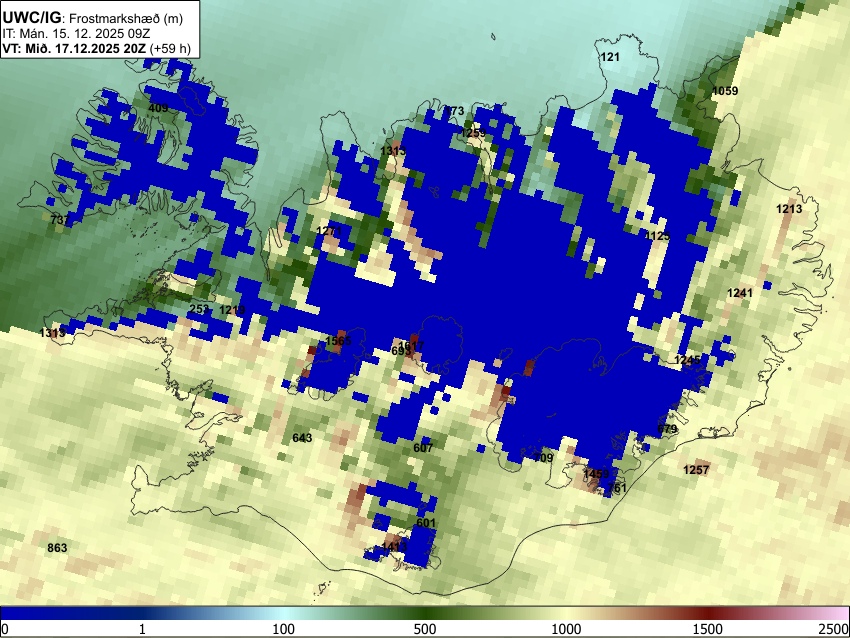This screenshot has height=638, width=850.
Task: Click the '709' map value
Action: point(544,458)
